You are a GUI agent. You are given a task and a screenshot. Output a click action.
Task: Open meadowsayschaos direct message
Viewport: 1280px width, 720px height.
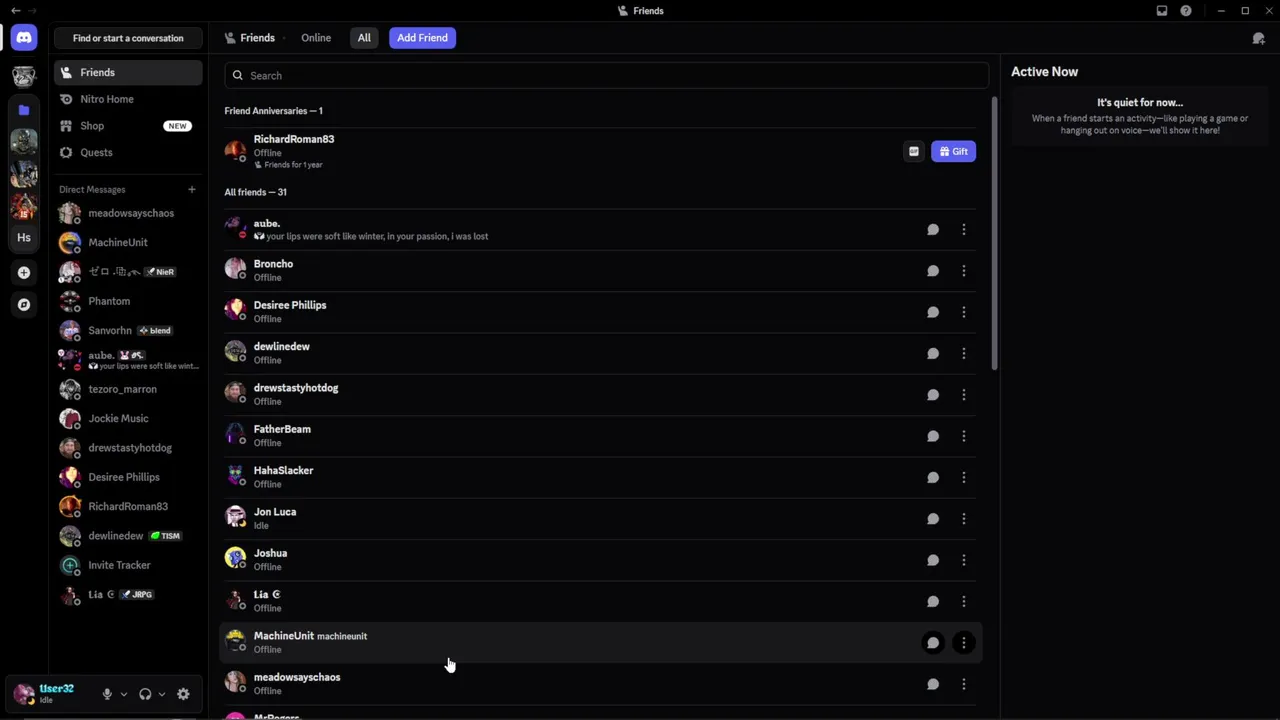(x=128, y=213)
